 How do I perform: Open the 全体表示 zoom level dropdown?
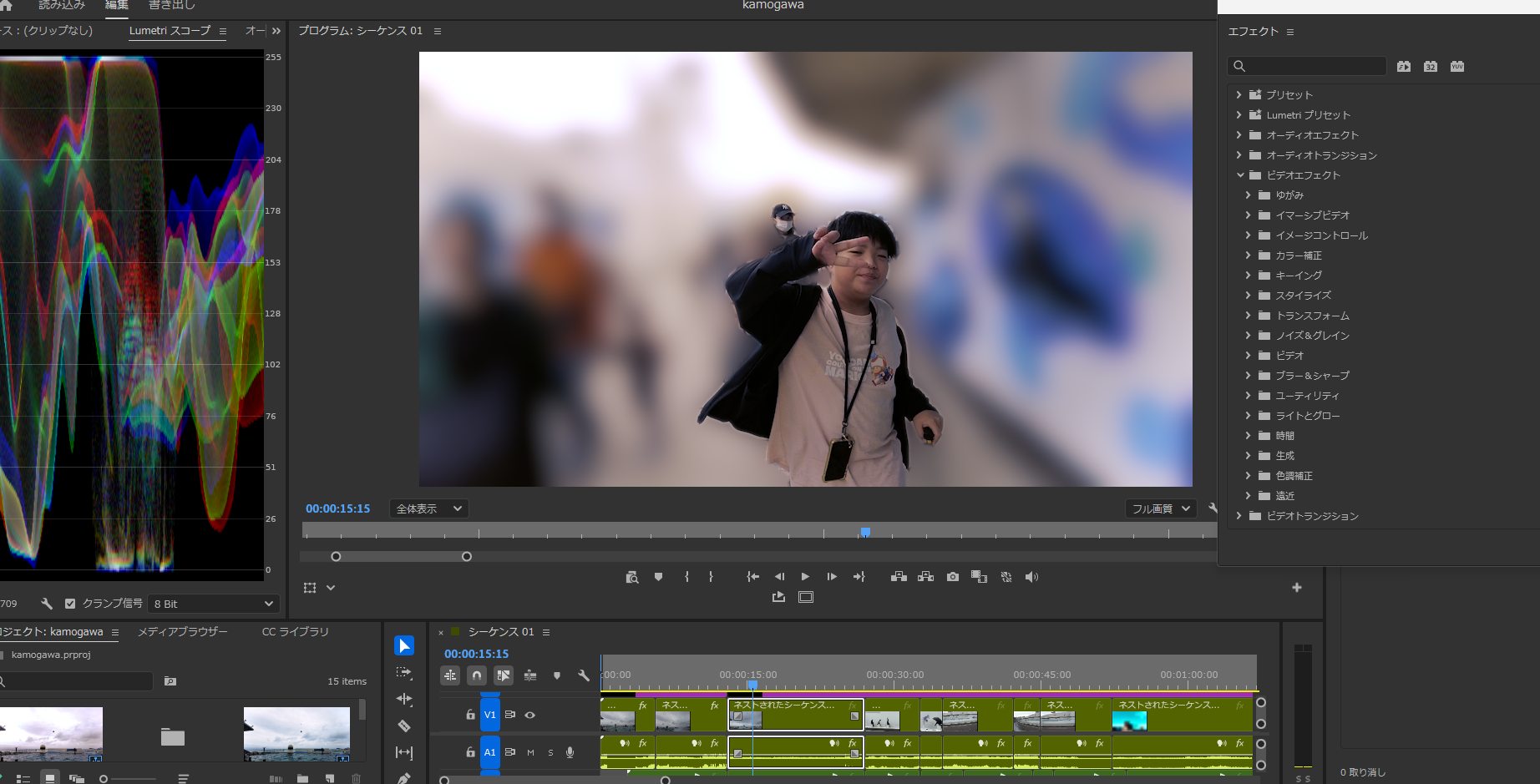428,508
